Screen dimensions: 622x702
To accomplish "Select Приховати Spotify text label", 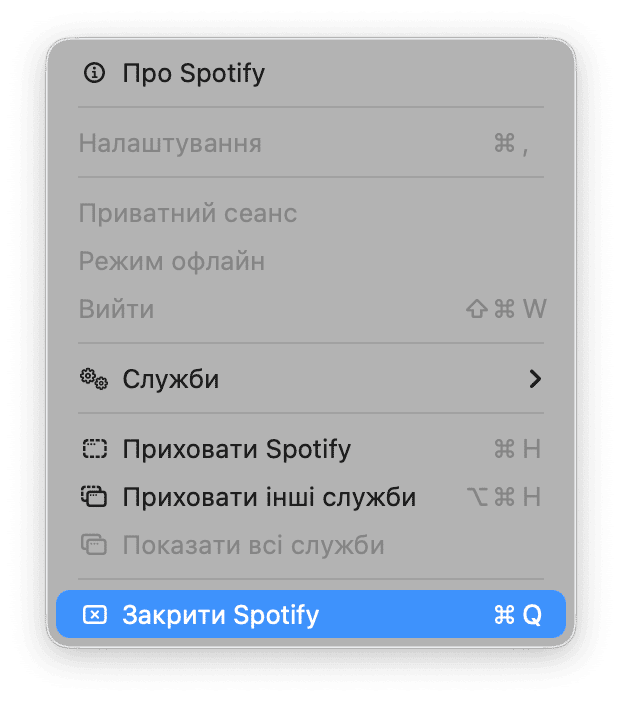I will pos(236,449).
